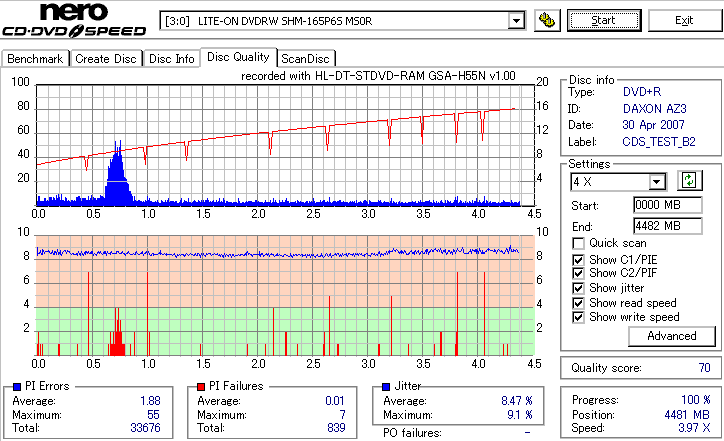Go to the Disc Info tab
The width and height of the screenshot is (724, 441).
click(x=172, y=59)
